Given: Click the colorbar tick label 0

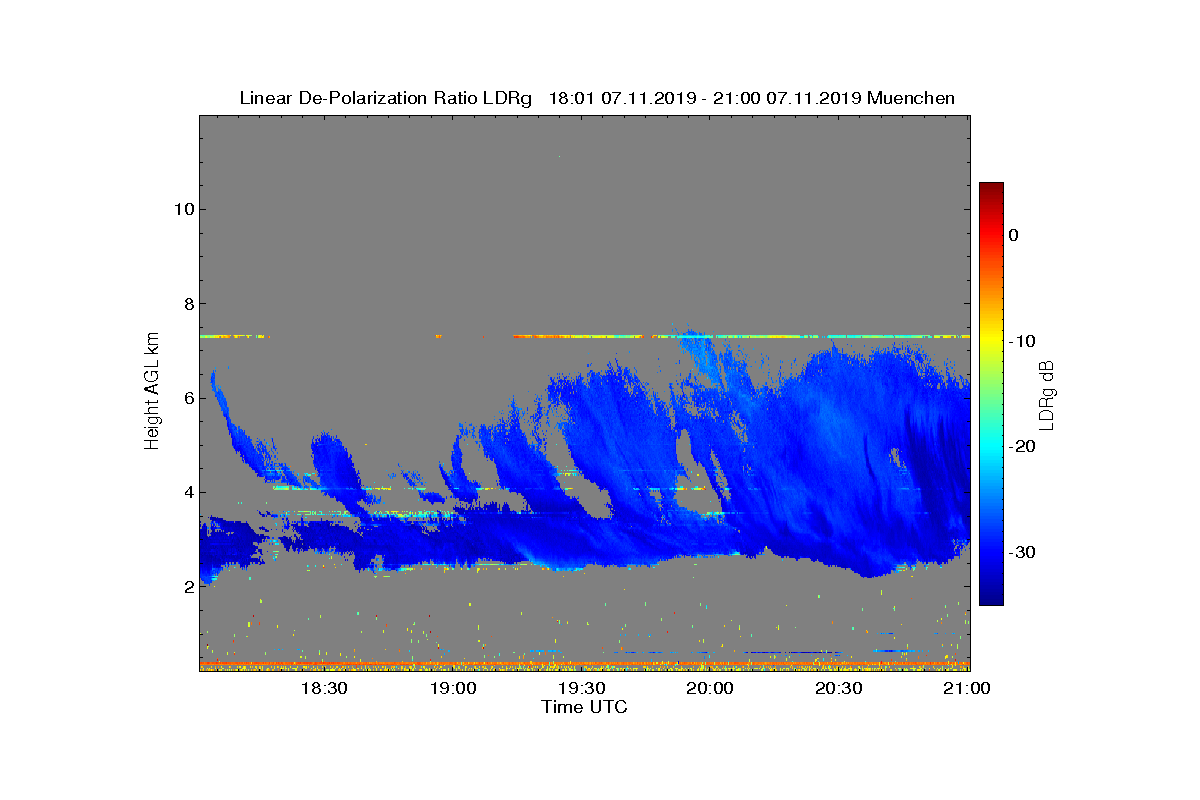Looking at the screenshot, I should click(x=1013, y=235).
